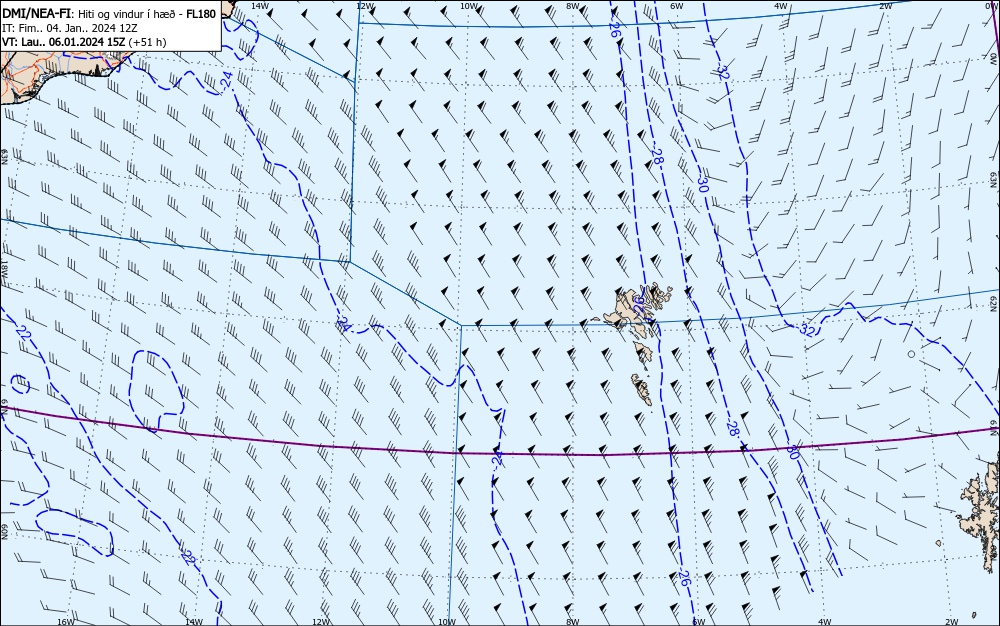Click the '12W' longitude label on top edge
The height and width of the screenshot is (626, 1000).
tap(364, 6)
